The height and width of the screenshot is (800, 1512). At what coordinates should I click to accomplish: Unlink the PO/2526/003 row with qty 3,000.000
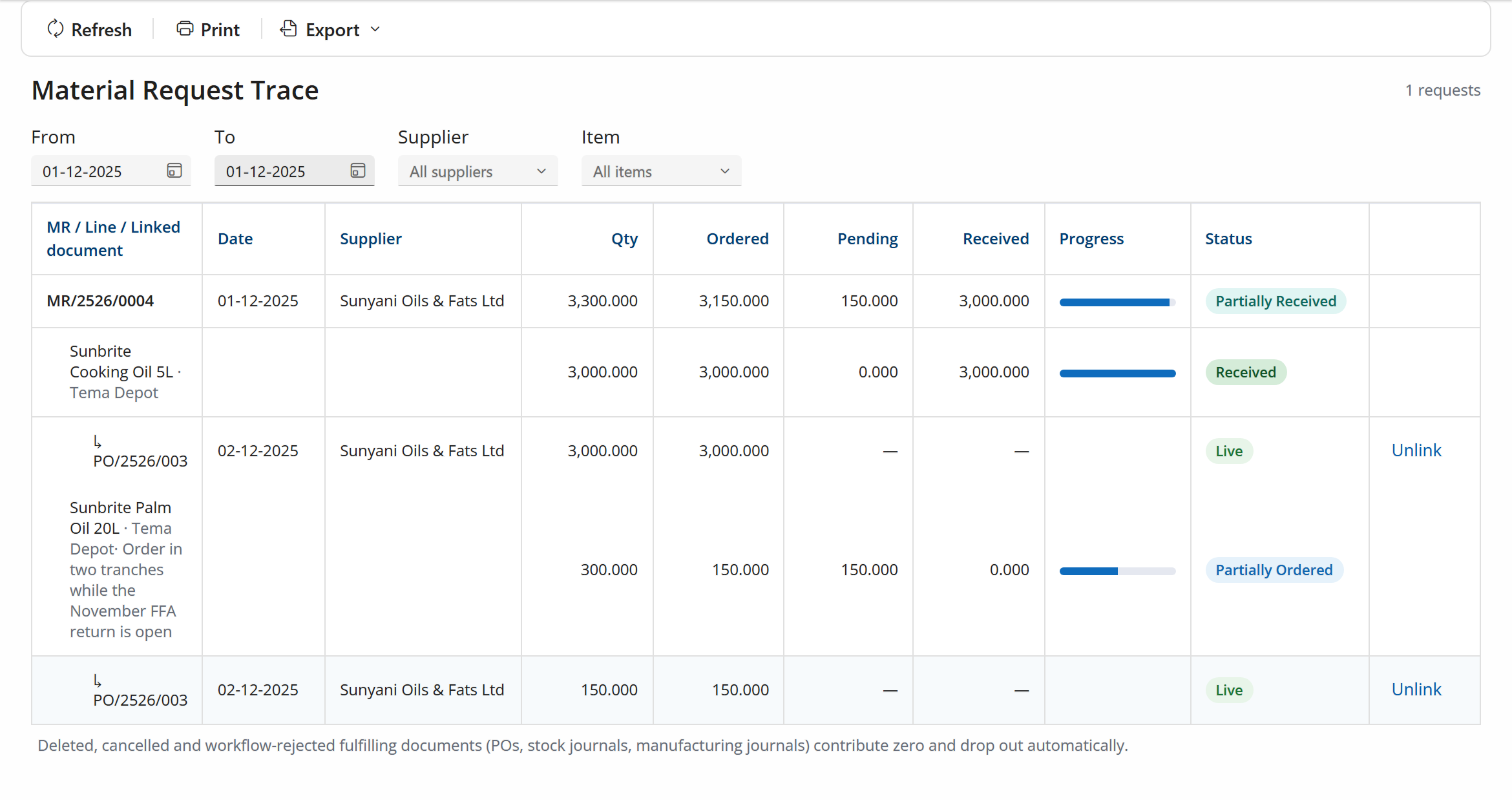[x=1416, y=450]
